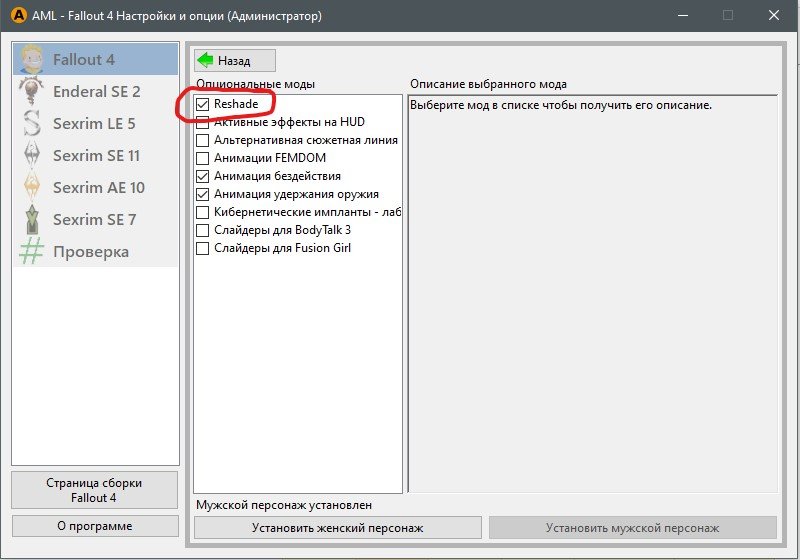Image resolution: width=800 pixels, height=560 pixels.
Task: Enable Альтернативная сюжетная линия checkbox
Action: (x=203, y=140)
